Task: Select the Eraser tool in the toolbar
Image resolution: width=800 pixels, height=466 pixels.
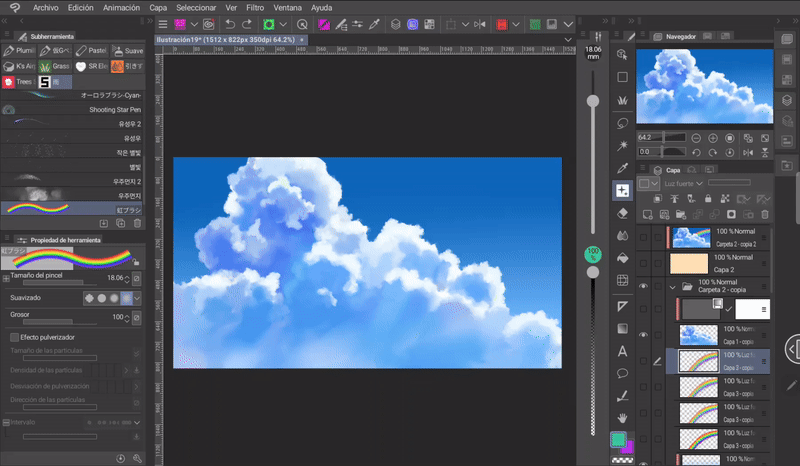Action: pos(622,213)
